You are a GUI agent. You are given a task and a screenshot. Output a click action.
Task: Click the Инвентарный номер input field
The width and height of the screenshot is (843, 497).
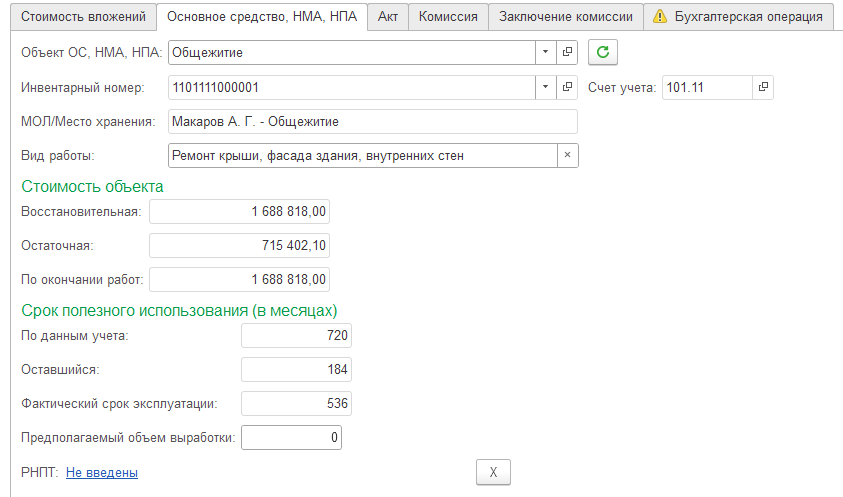pos(352,87)
